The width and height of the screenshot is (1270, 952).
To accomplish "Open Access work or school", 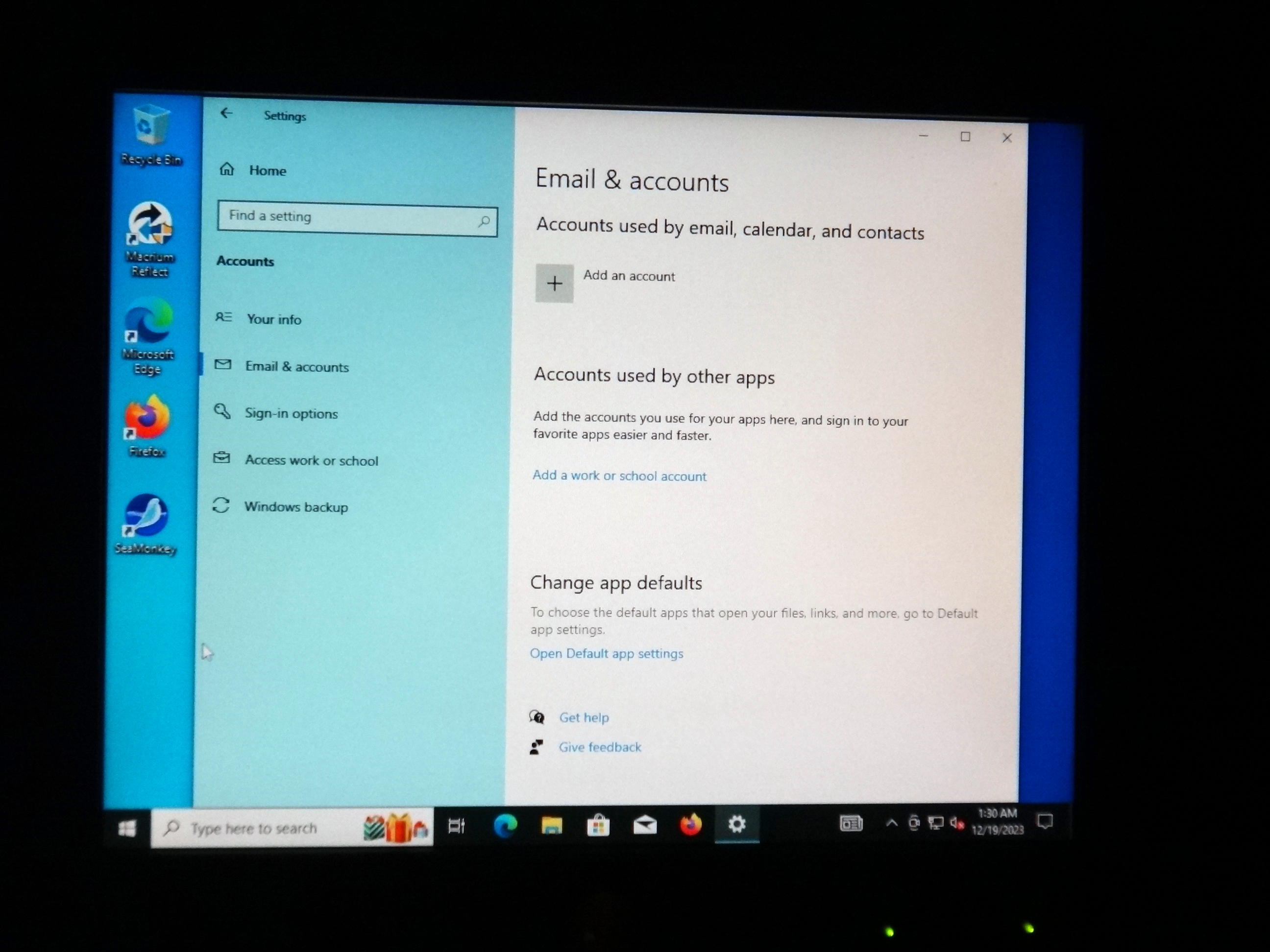I will coord(295,460).
